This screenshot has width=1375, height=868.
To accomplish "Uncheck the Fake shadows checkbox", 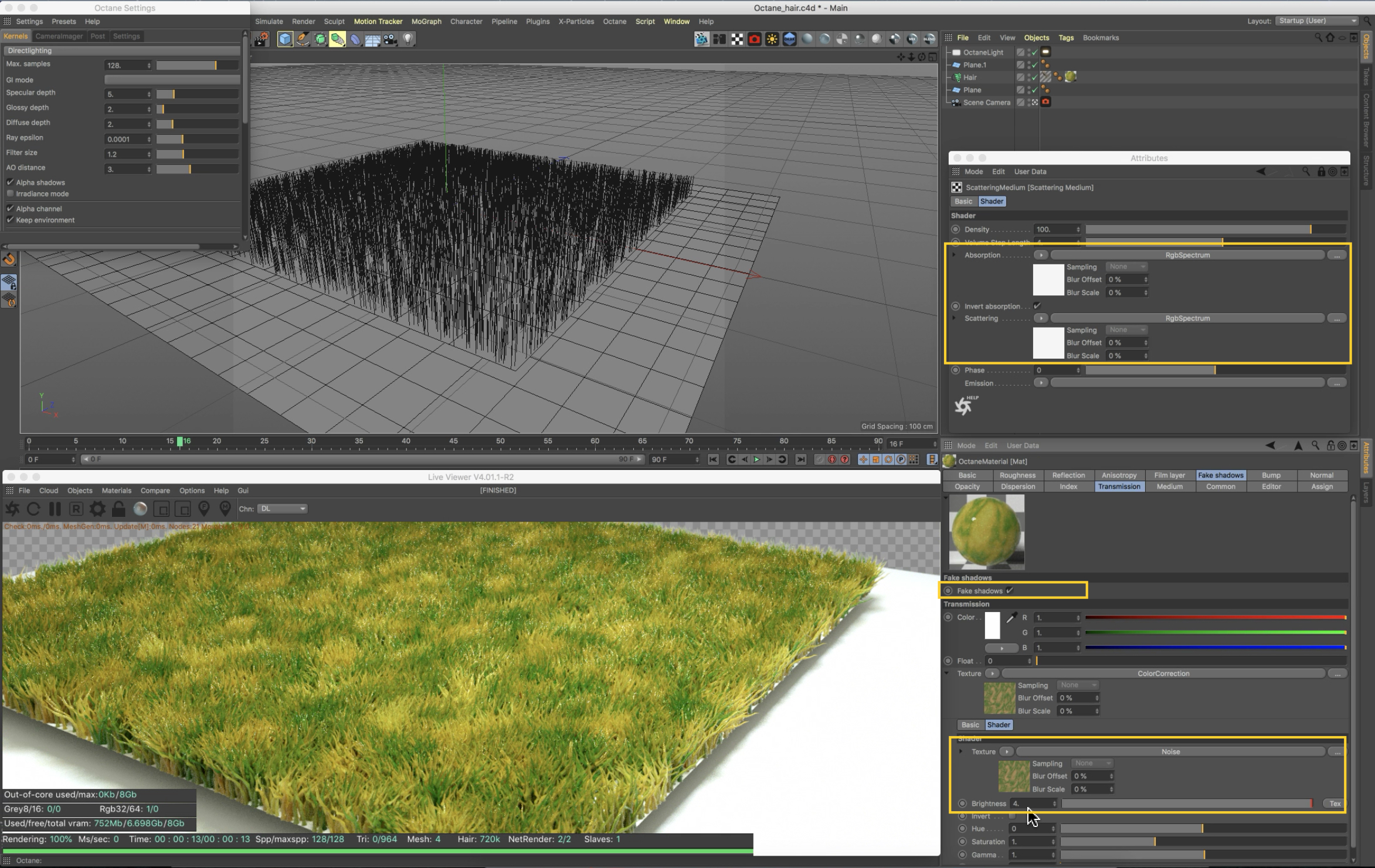I will tap(1010, 591).
